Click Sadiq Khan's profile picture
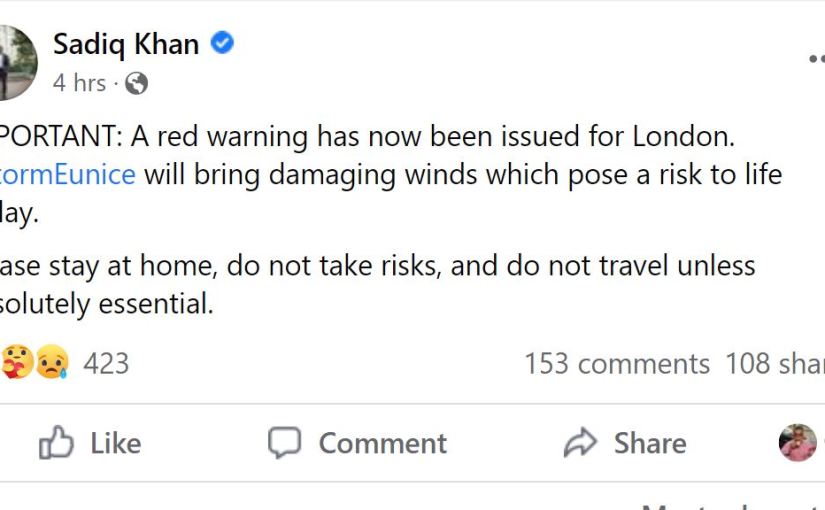This screenshot has width=825, height=510. pos(17,61)
